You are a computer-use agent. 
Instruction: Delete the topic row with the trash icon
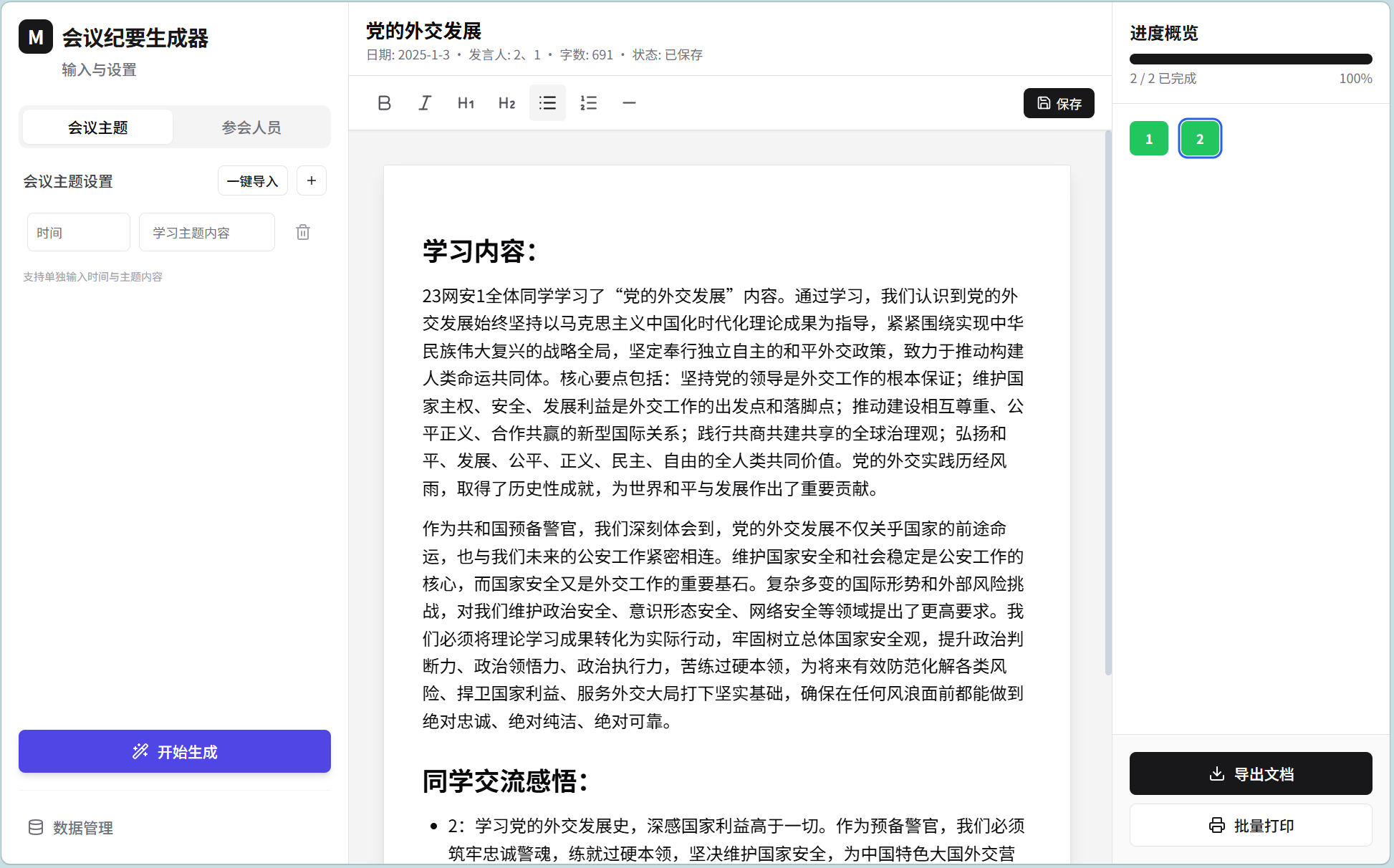(303, 232)
